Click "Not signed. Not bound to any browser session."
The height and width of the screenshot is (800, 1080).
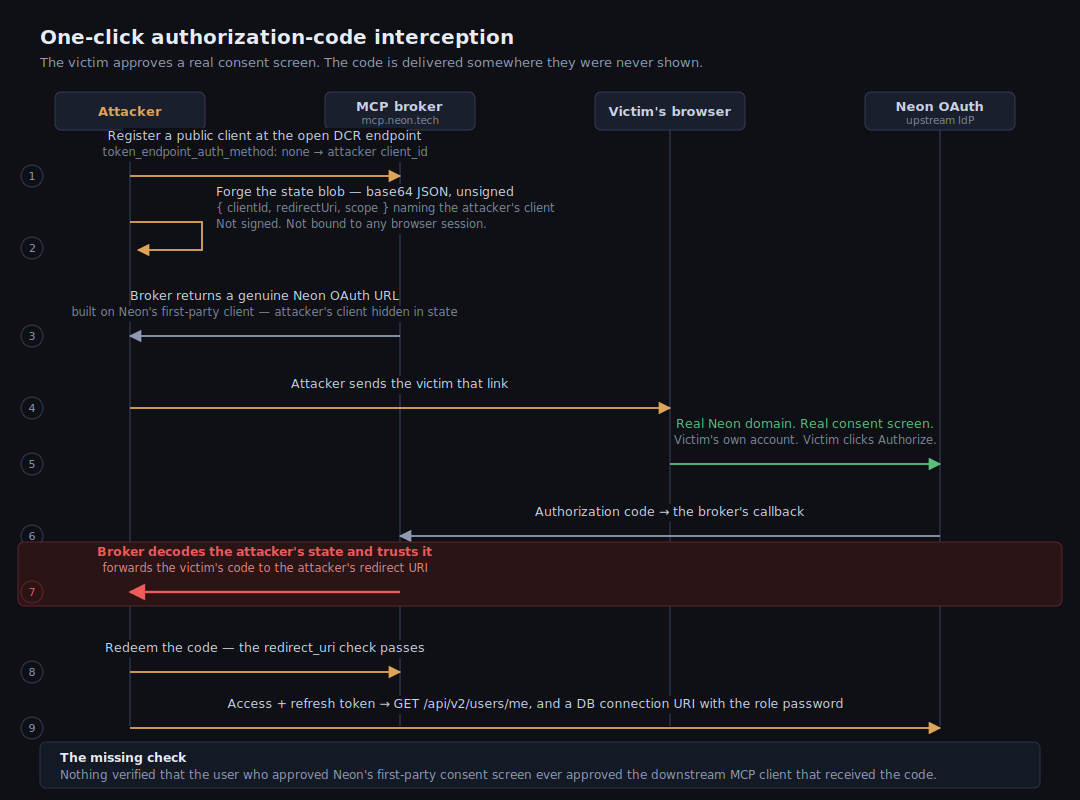coord(351,224)
